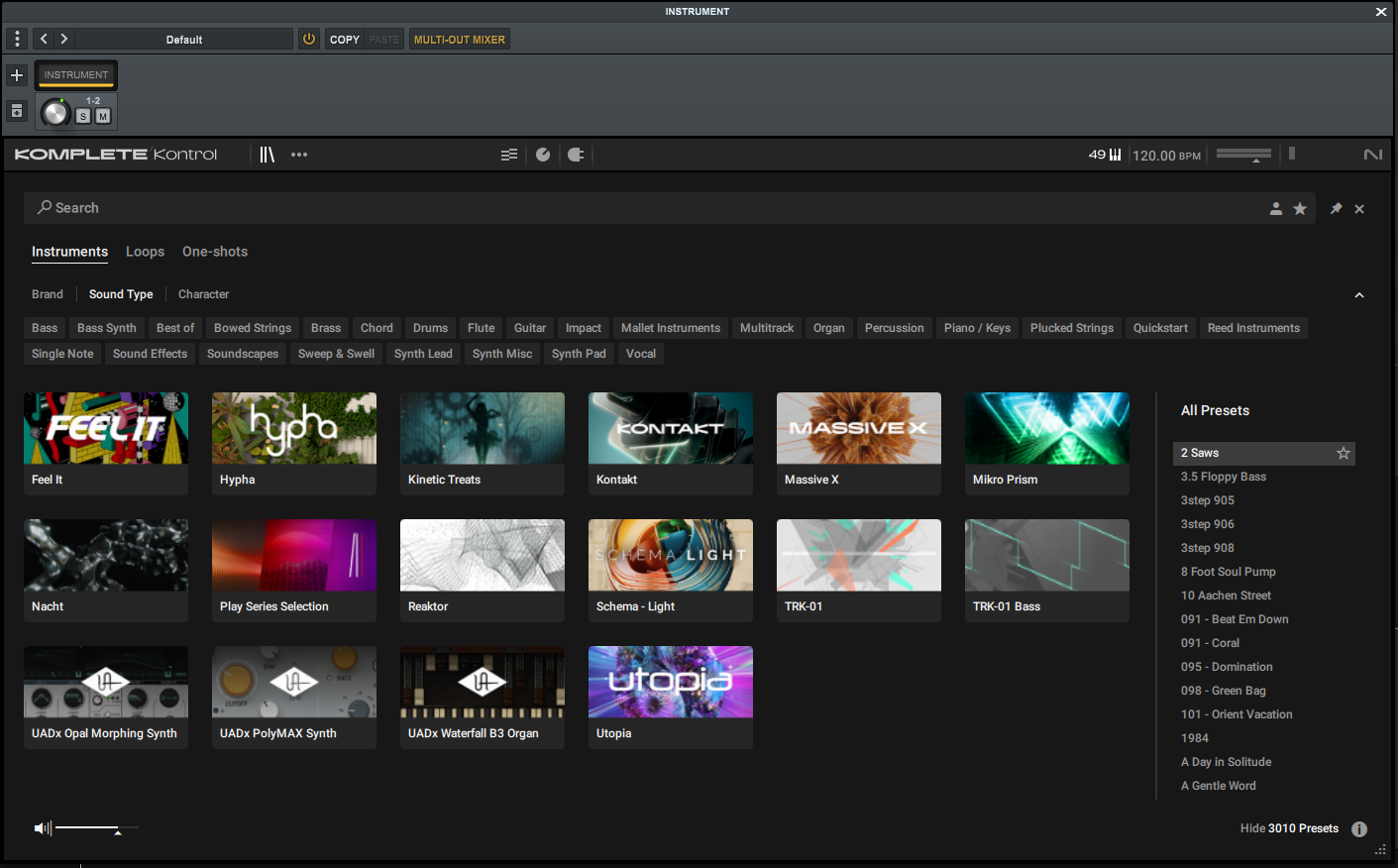Solo the instrument with the S button
This screenshot has height=868, width=1398.
83,116
